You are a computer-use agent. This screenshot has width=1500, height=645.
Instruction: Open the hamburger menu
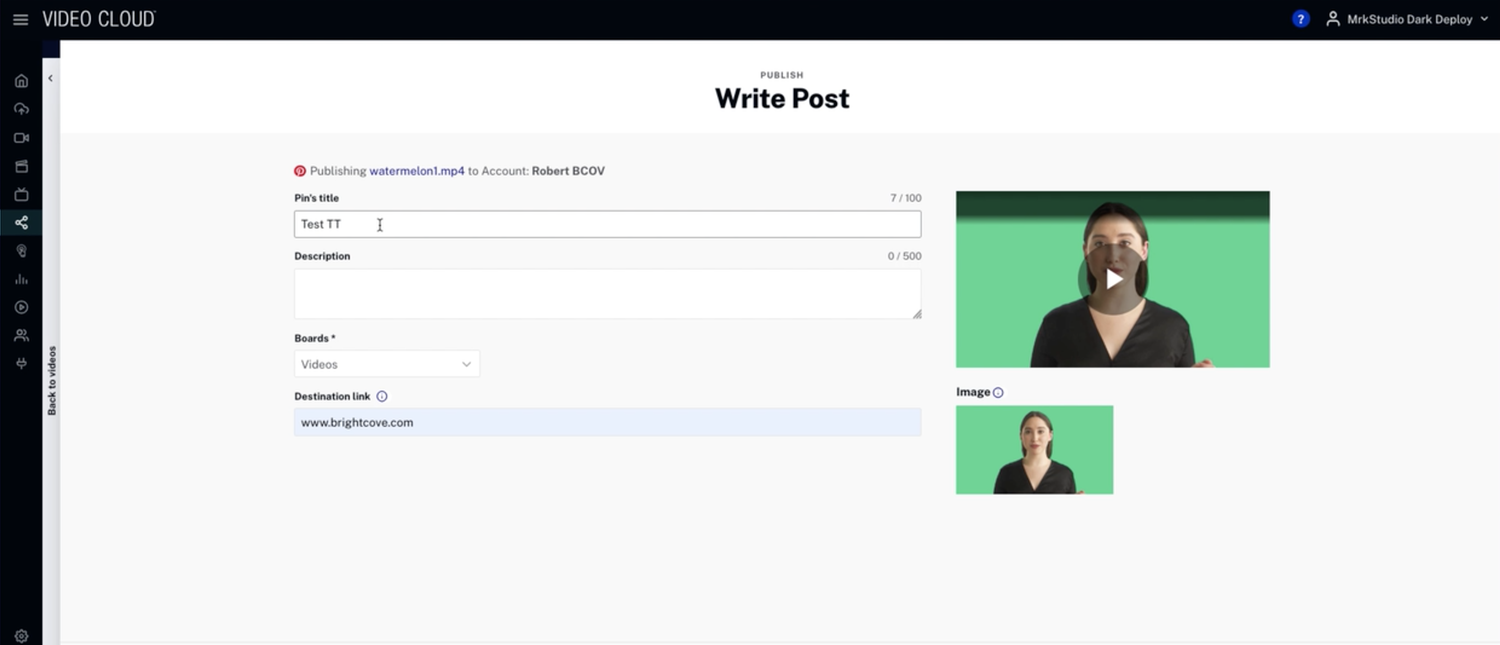pos(20,20)
